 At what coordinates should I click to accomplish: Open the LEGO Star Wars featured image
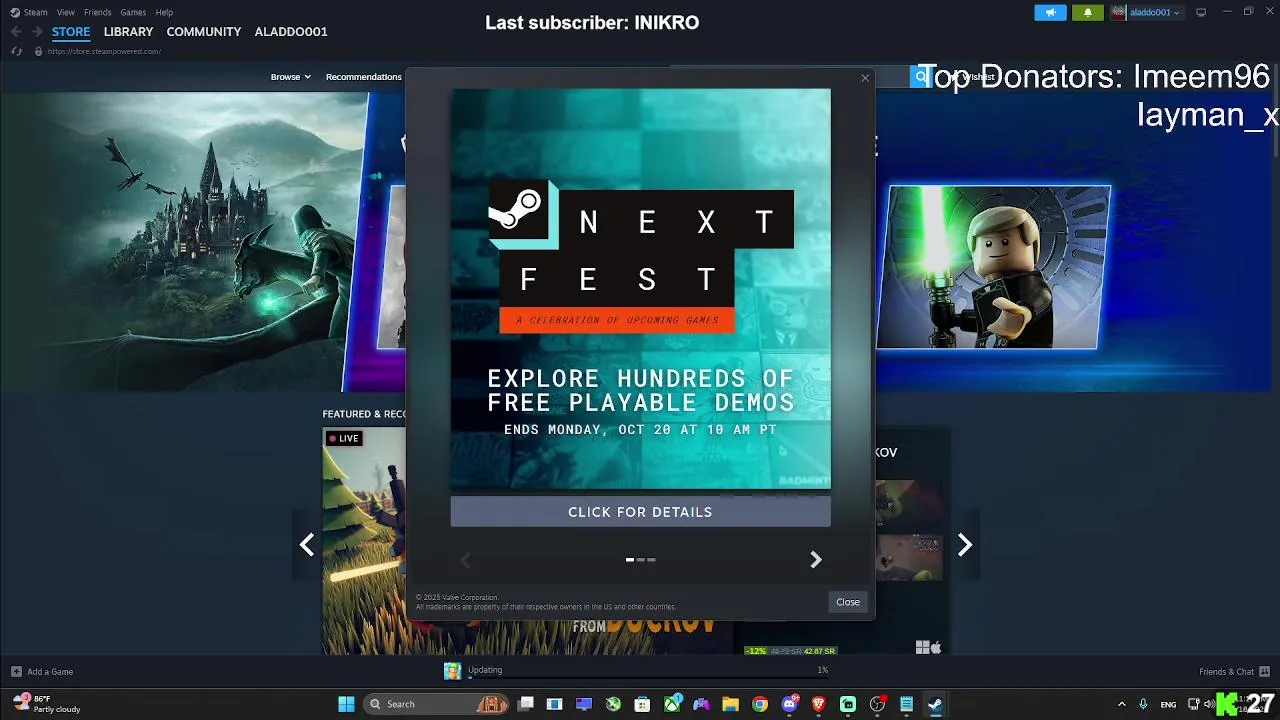click(994, 267)
